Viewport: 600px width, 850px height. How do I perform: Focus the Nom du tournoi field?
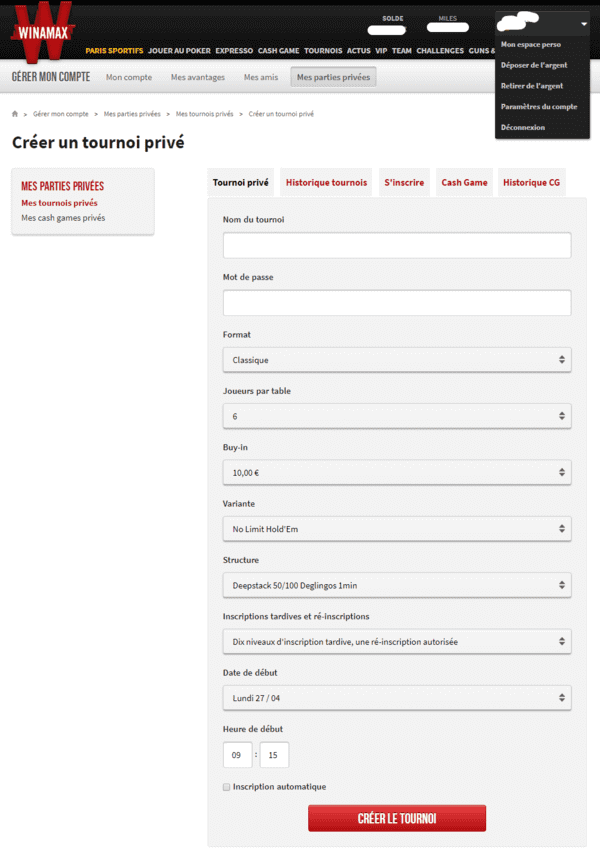(x=397, y=246)
